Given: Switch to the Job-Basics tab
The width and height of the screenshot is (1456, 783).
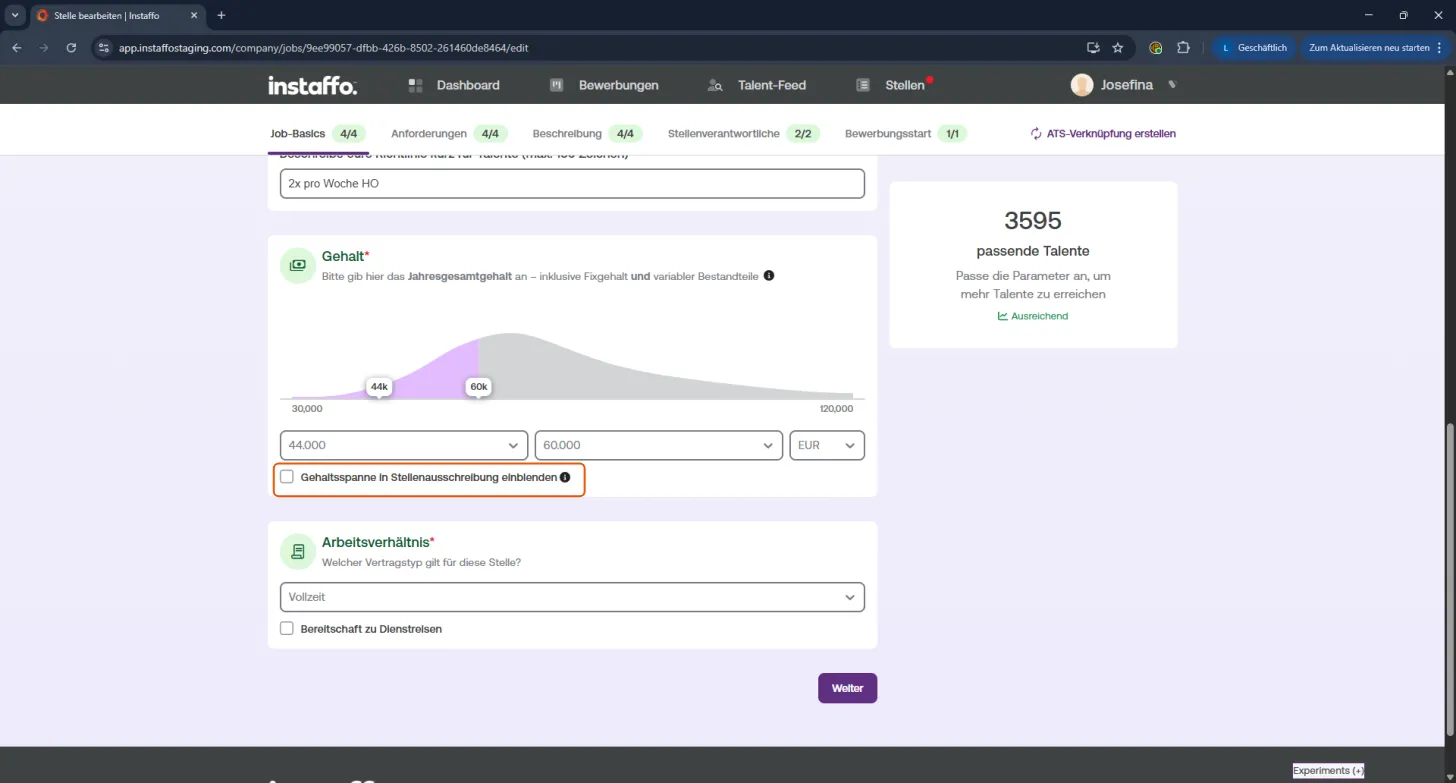Looking at the screenshot, I should [319, 133].
